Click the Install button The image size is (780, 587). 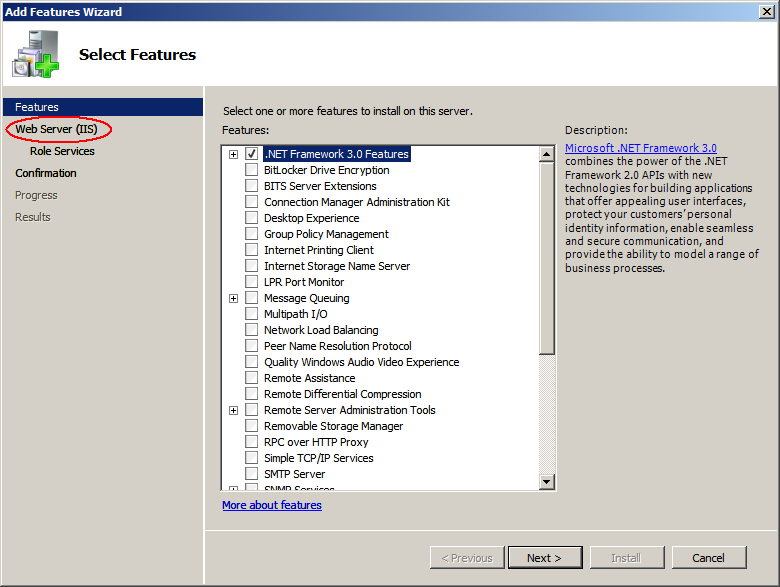click(x=627, y=558)
